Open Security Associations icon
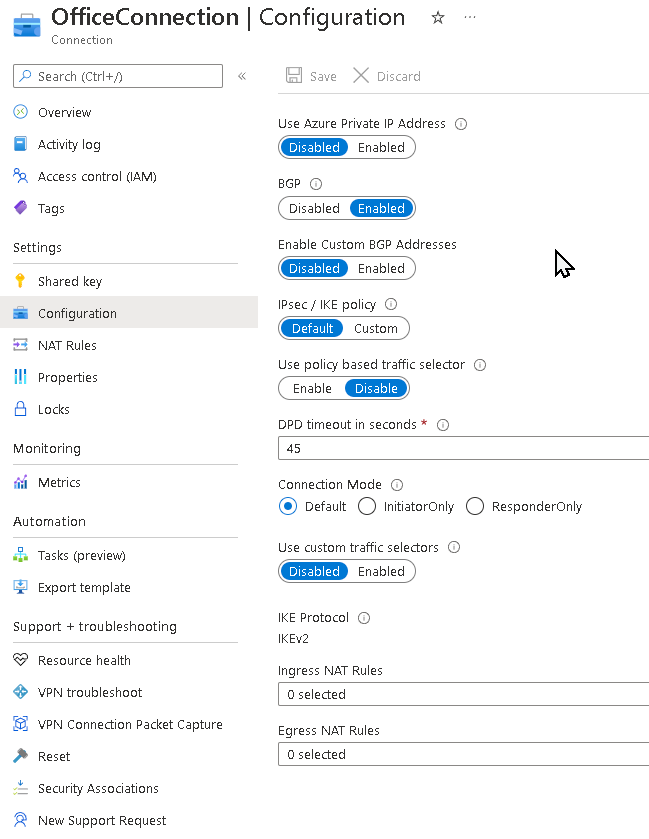The width and height of the screenshot is (649, 839). click(x=20, y=788)
